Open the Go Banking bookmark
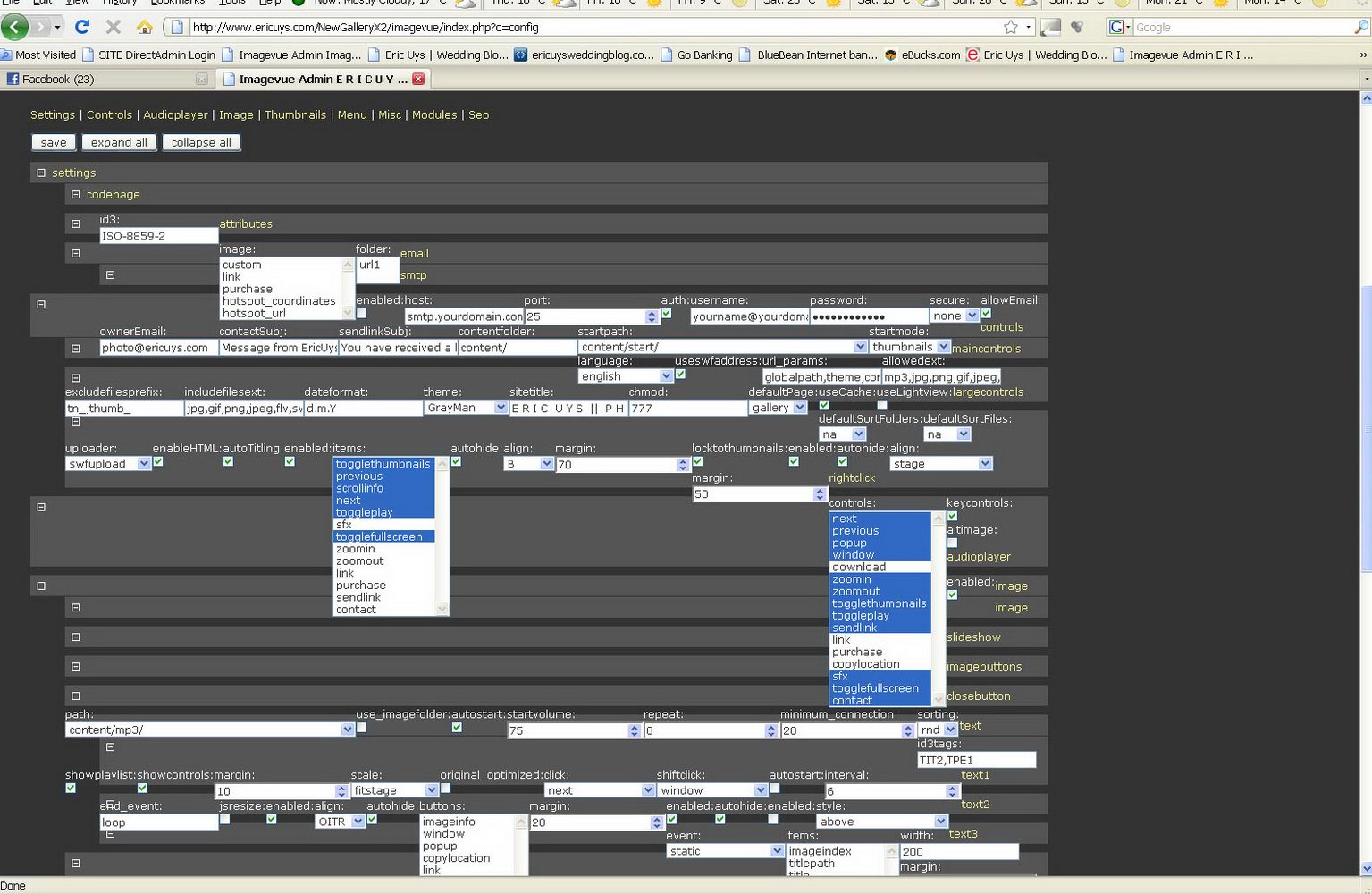The width and height of the screenshot is (1372, 894). pos(697,55)
